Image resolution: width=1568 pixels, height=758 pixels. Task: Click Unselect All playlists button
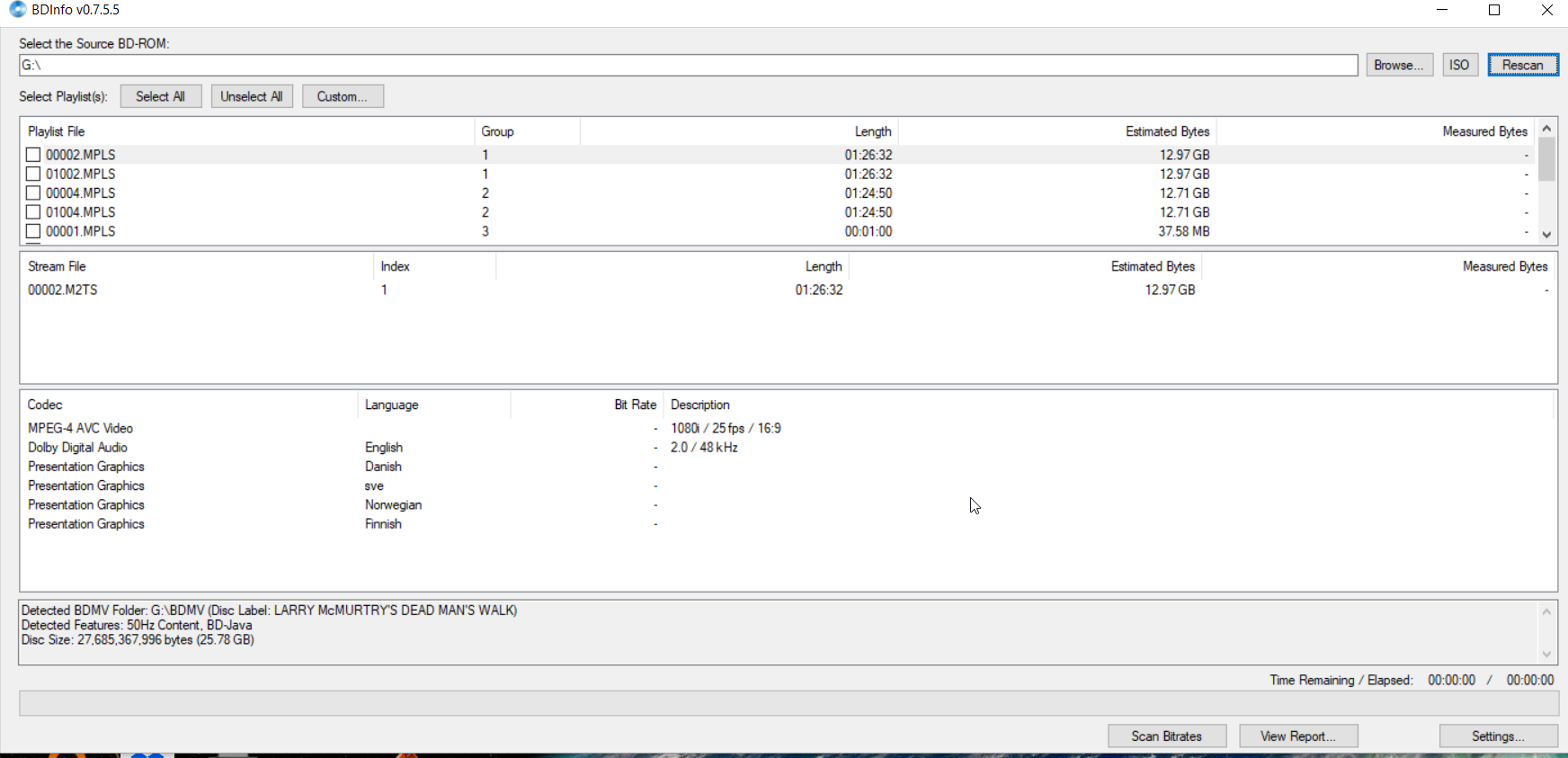[252, 96]
